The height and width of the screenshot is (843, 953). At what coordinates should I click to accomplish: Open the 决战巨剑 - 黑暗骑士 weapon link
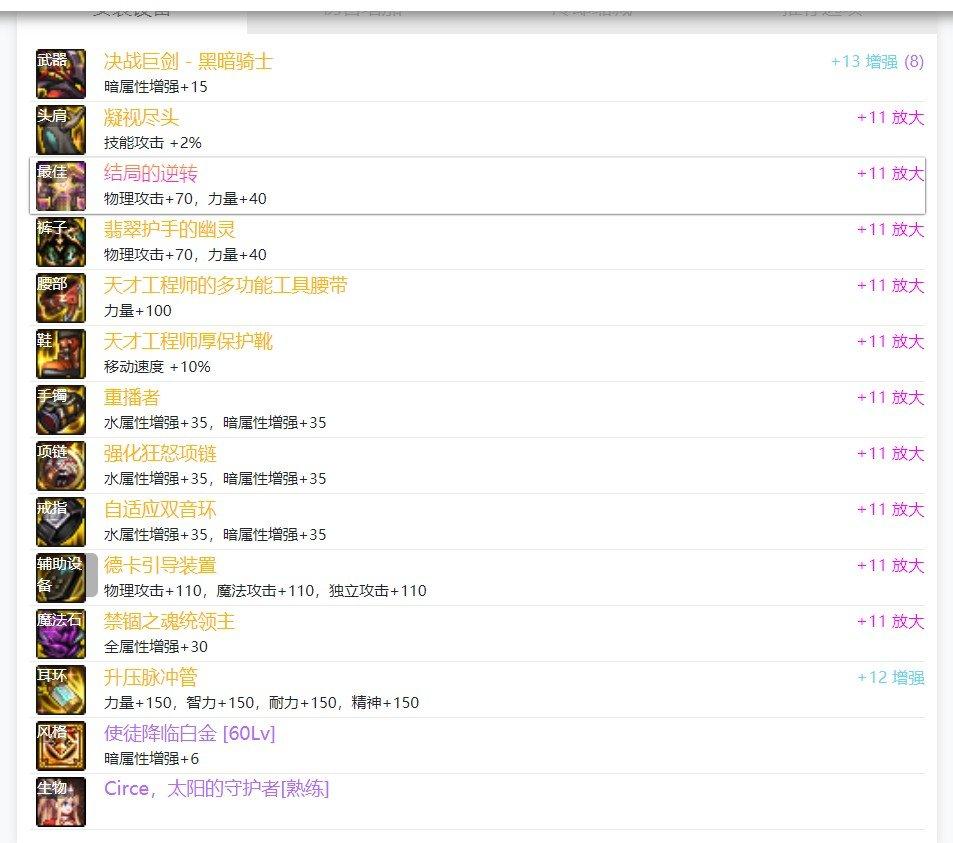(x=188, y=62)
